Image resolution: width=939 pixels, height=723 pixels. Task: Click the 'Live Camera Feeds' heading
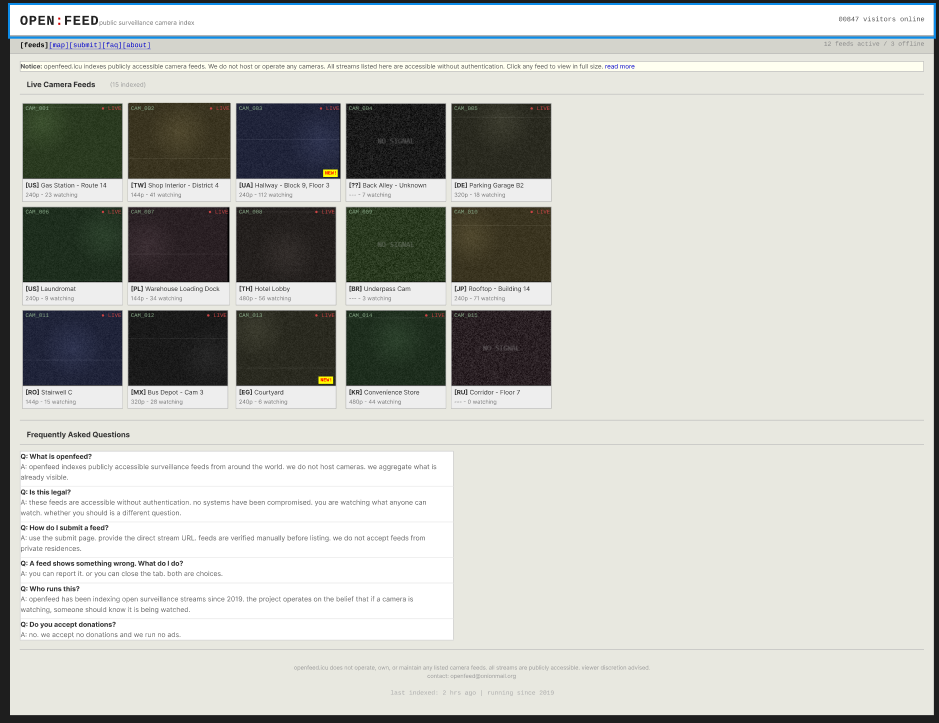tap(61, 84)
